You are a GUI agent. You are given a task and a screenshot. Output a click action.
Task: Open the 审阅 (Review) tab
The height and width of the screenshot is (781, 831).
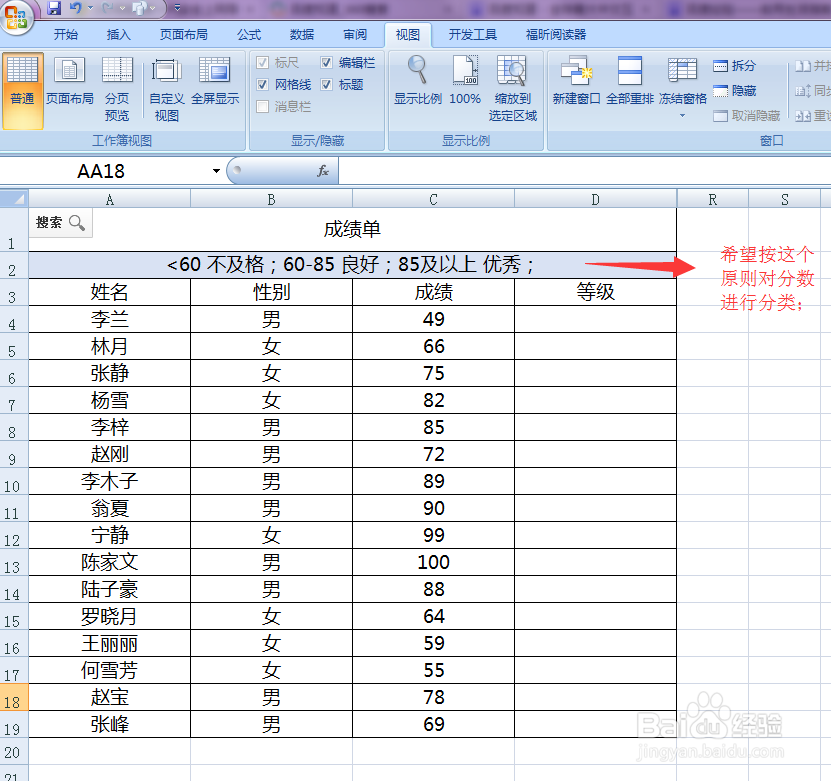coord(355,35)
